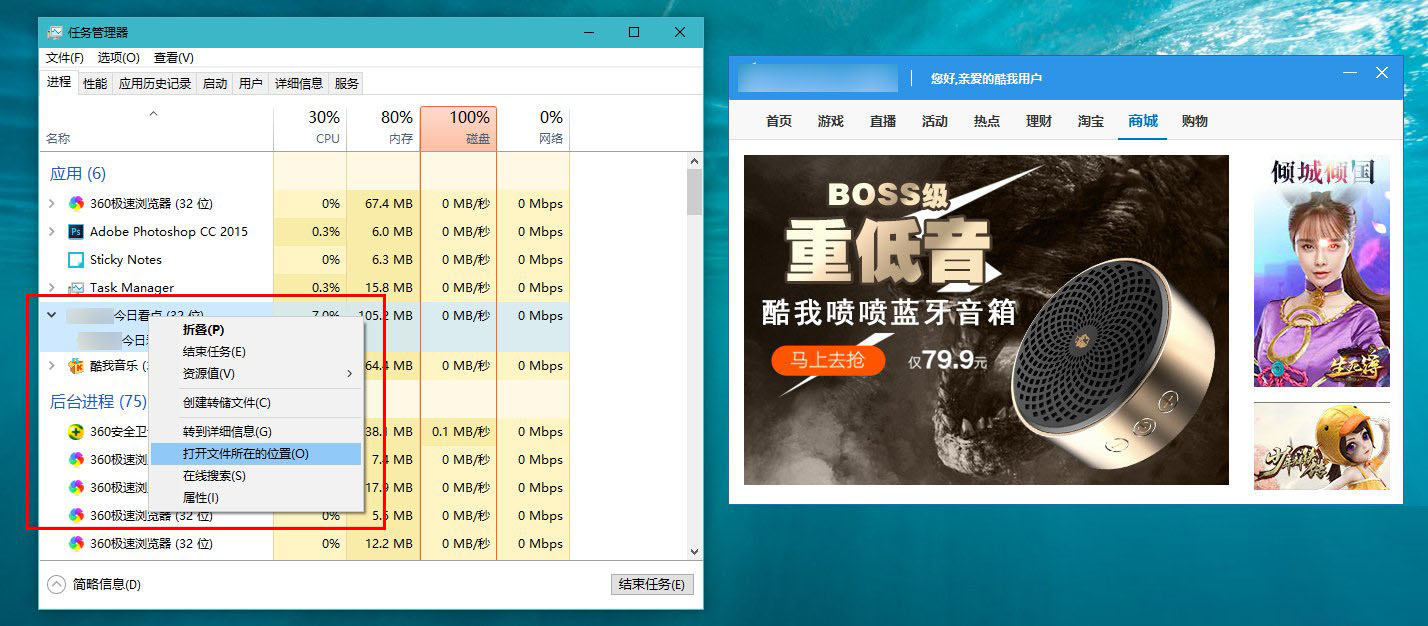Click the Sticky Notes app icon
This screenshot has height=626, width=1428.
[75, 260]
